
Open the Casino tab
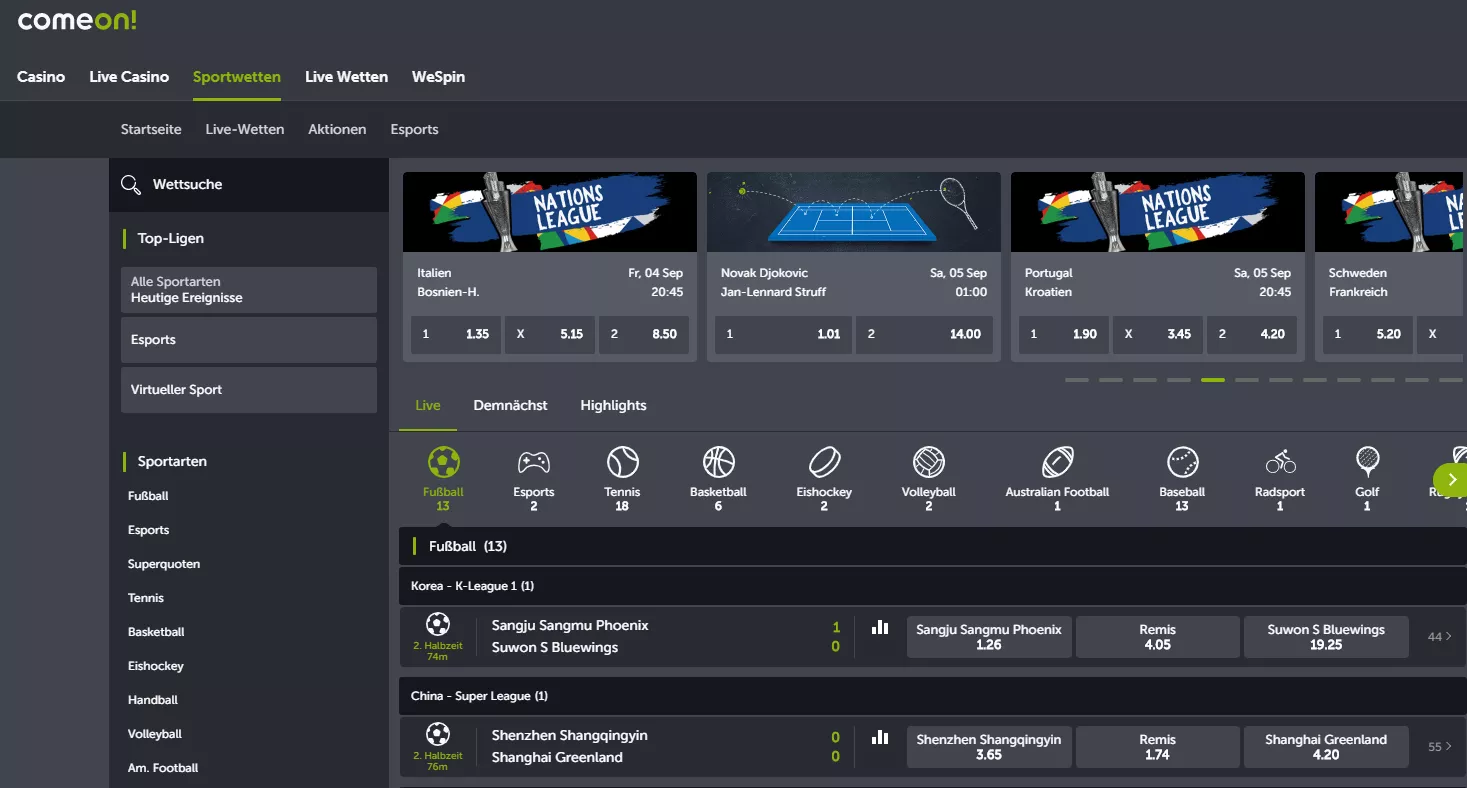pyautogui.click(x=41, y=77)
